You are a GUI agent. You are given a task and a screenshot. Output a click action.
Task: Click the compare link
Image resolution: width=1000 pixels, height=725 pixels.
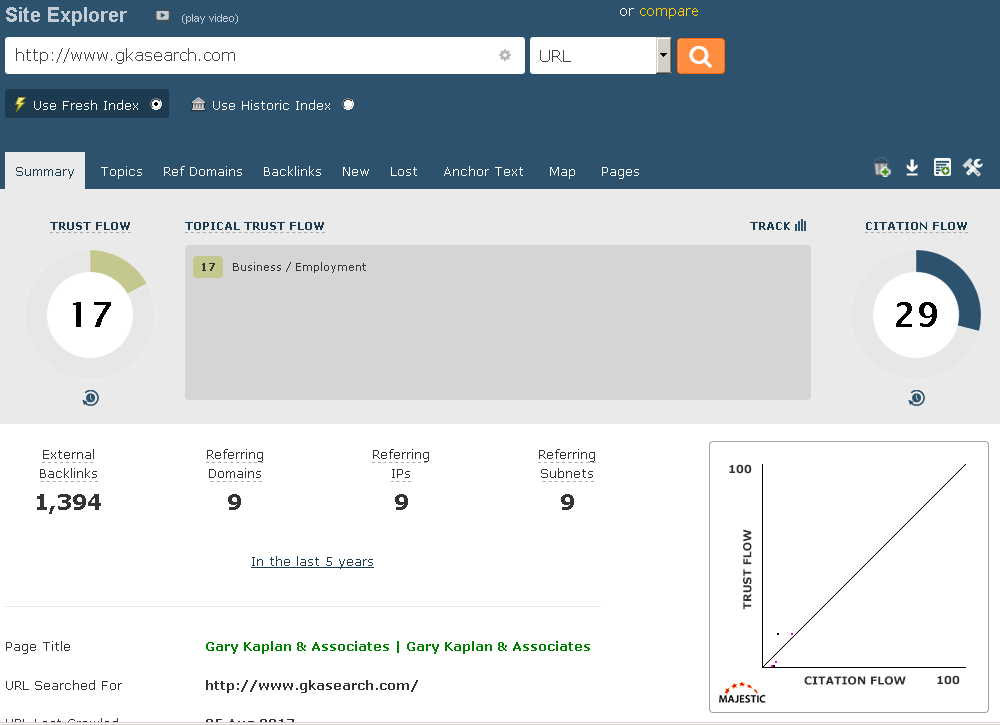click(668, 12)
